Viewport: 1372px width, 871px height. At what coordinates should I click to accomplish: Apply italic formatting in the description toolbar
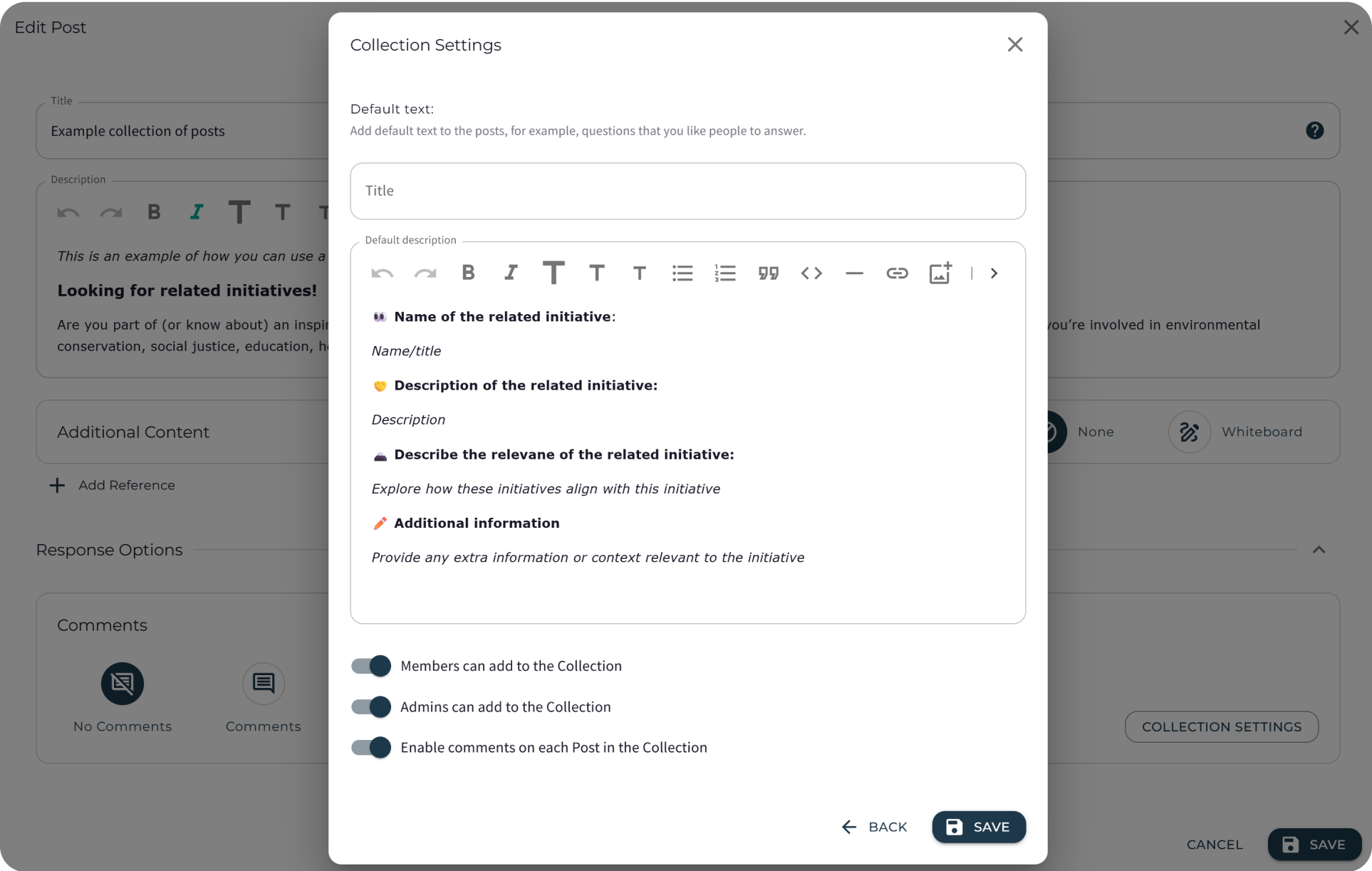point(510,273)
